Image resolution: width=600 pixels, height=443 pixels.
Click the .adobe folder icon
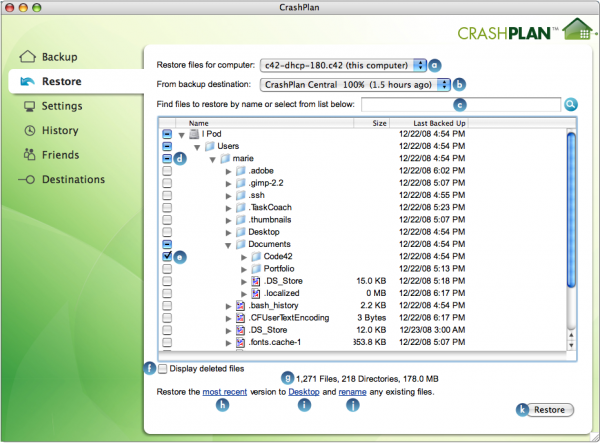(240, 171)
